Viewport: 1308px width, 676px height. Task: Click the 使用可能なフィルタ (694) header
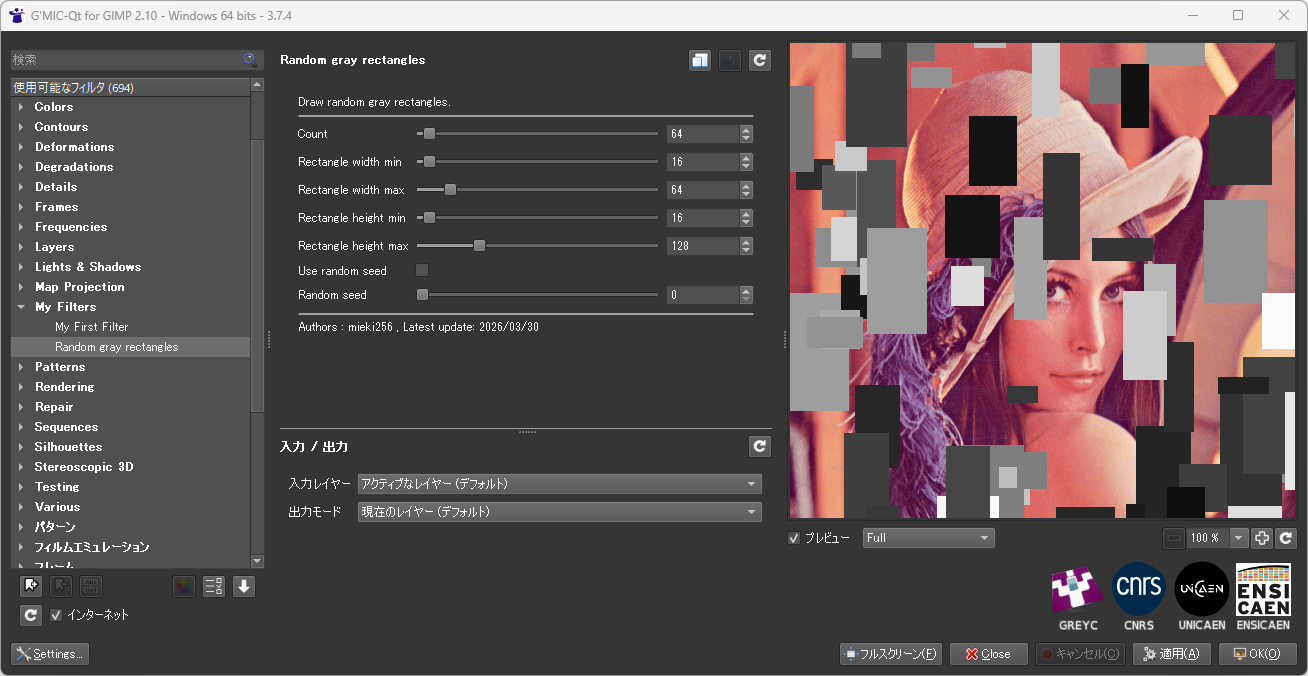pos(130,88)
